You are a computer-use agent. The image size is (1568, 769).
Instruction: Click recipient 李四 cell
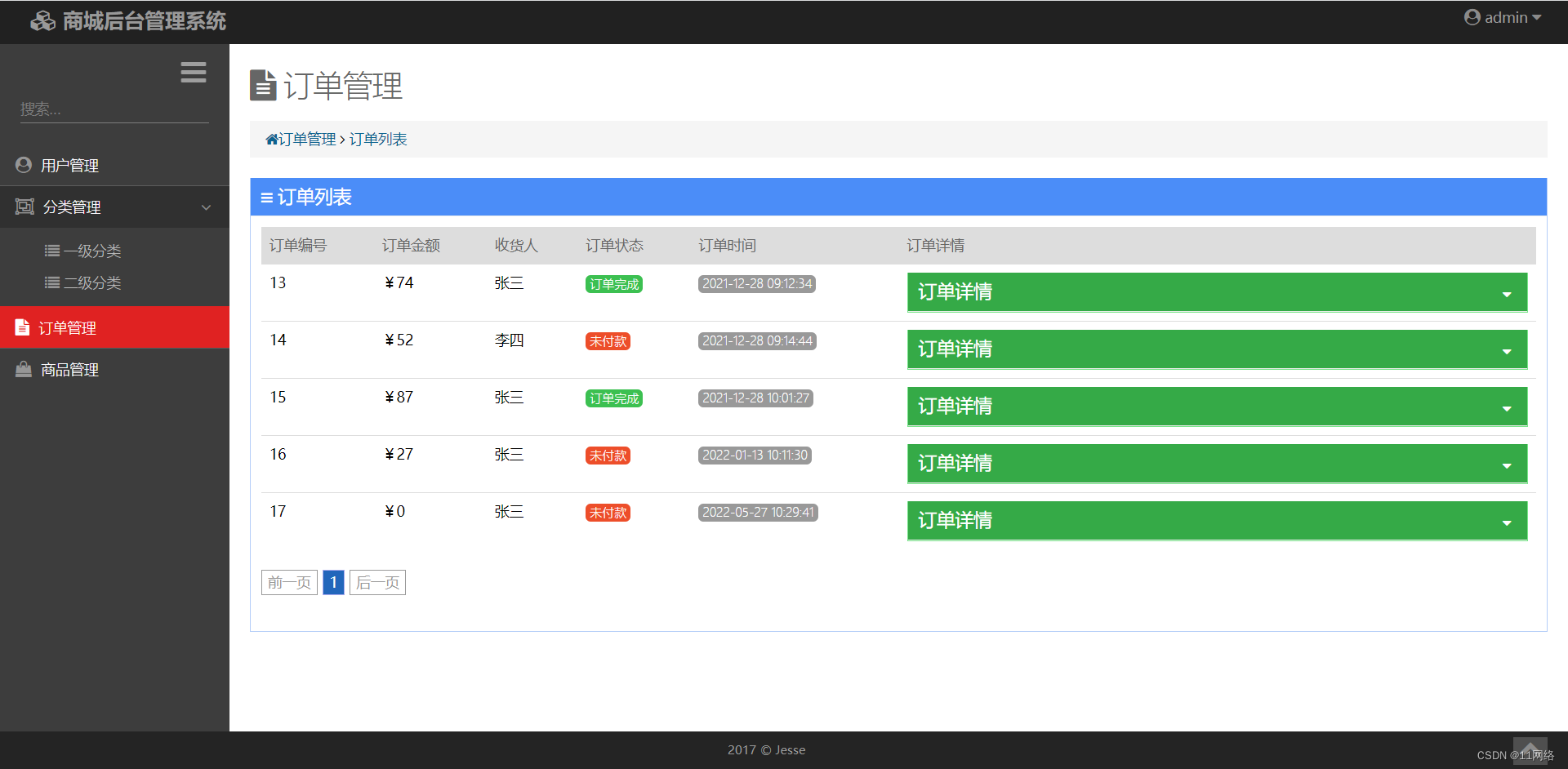tap(509, 340)
